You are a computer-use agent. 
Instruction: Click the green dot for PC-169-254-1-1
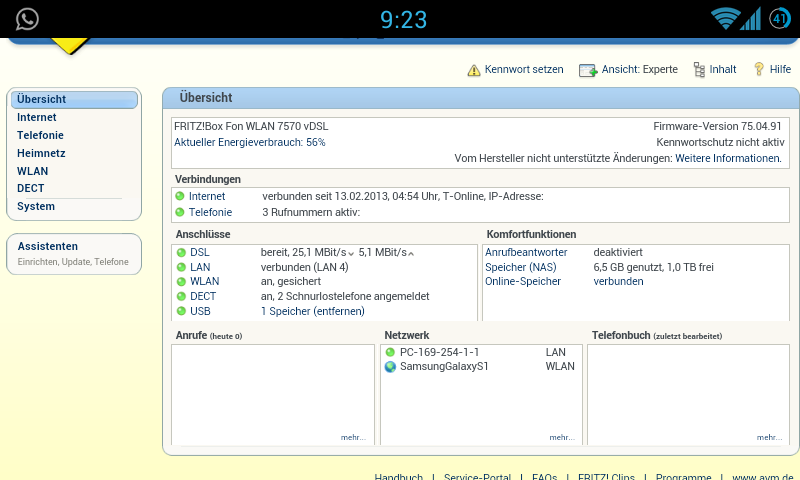click(390, 352)
